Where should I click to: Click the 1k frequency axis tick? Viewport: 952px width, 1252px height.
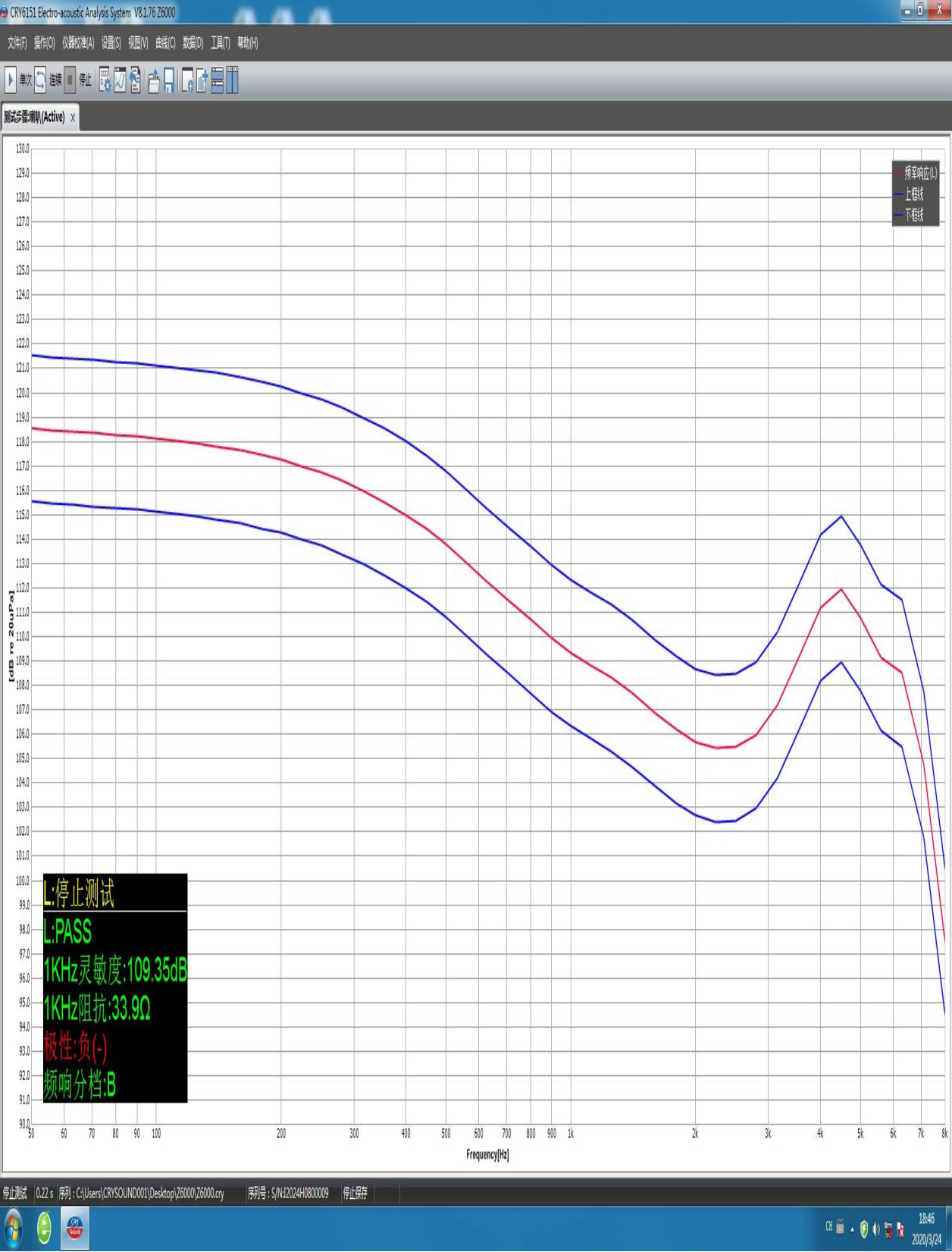571,1134
